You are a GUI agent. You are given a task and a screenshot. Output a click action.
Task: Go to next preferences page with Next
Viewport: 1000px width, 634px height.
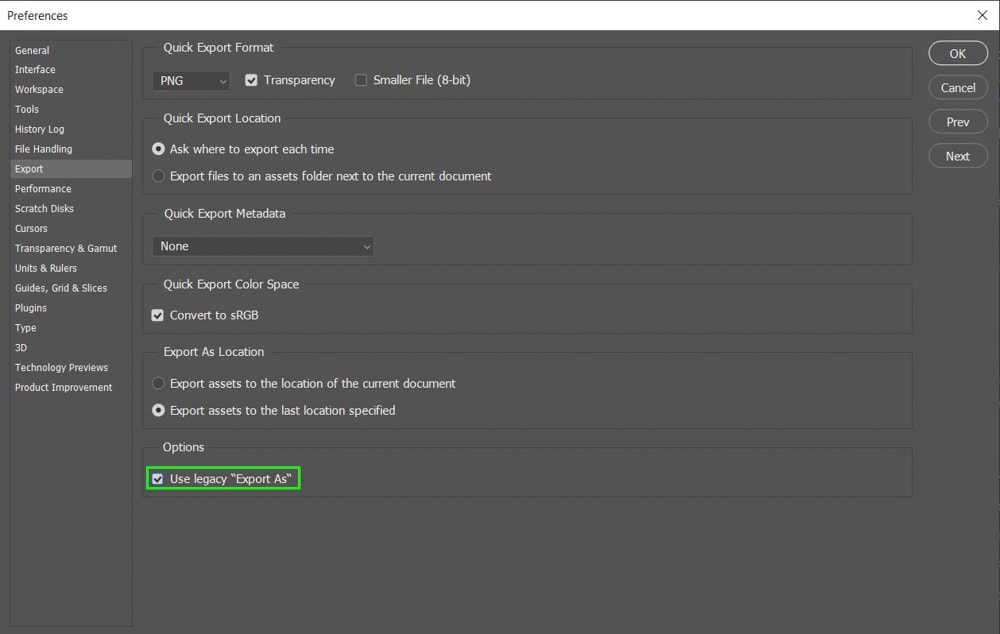958,156
